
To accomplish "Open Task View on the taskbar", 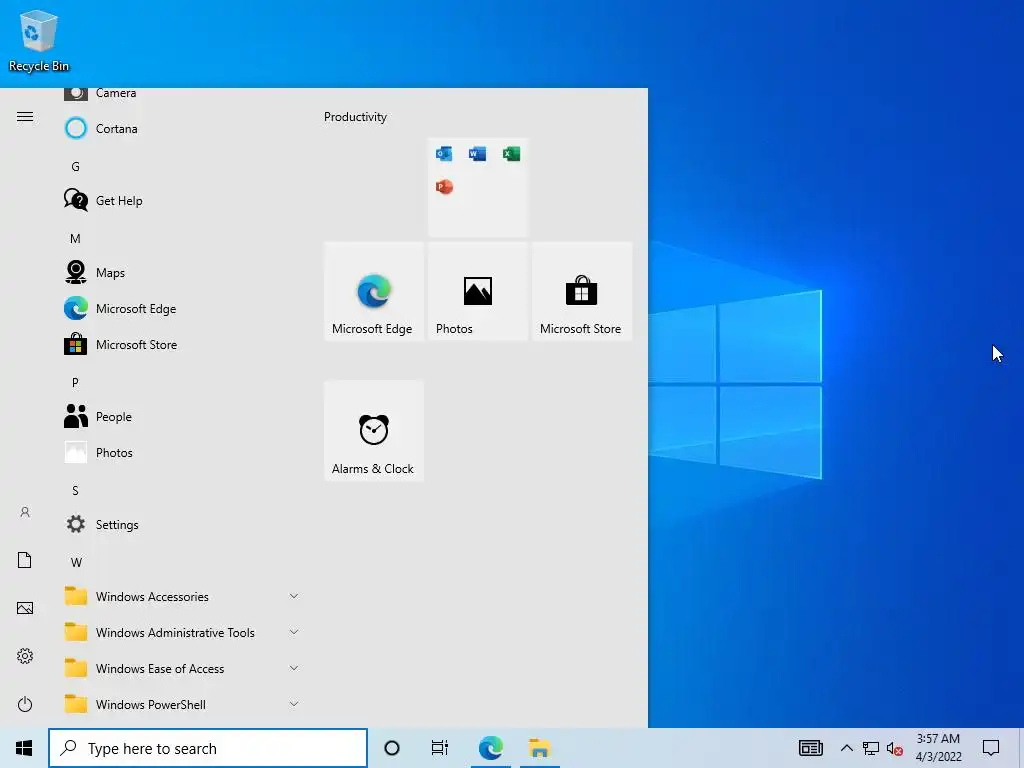I will pyautogui.click(x=440, y=748).
